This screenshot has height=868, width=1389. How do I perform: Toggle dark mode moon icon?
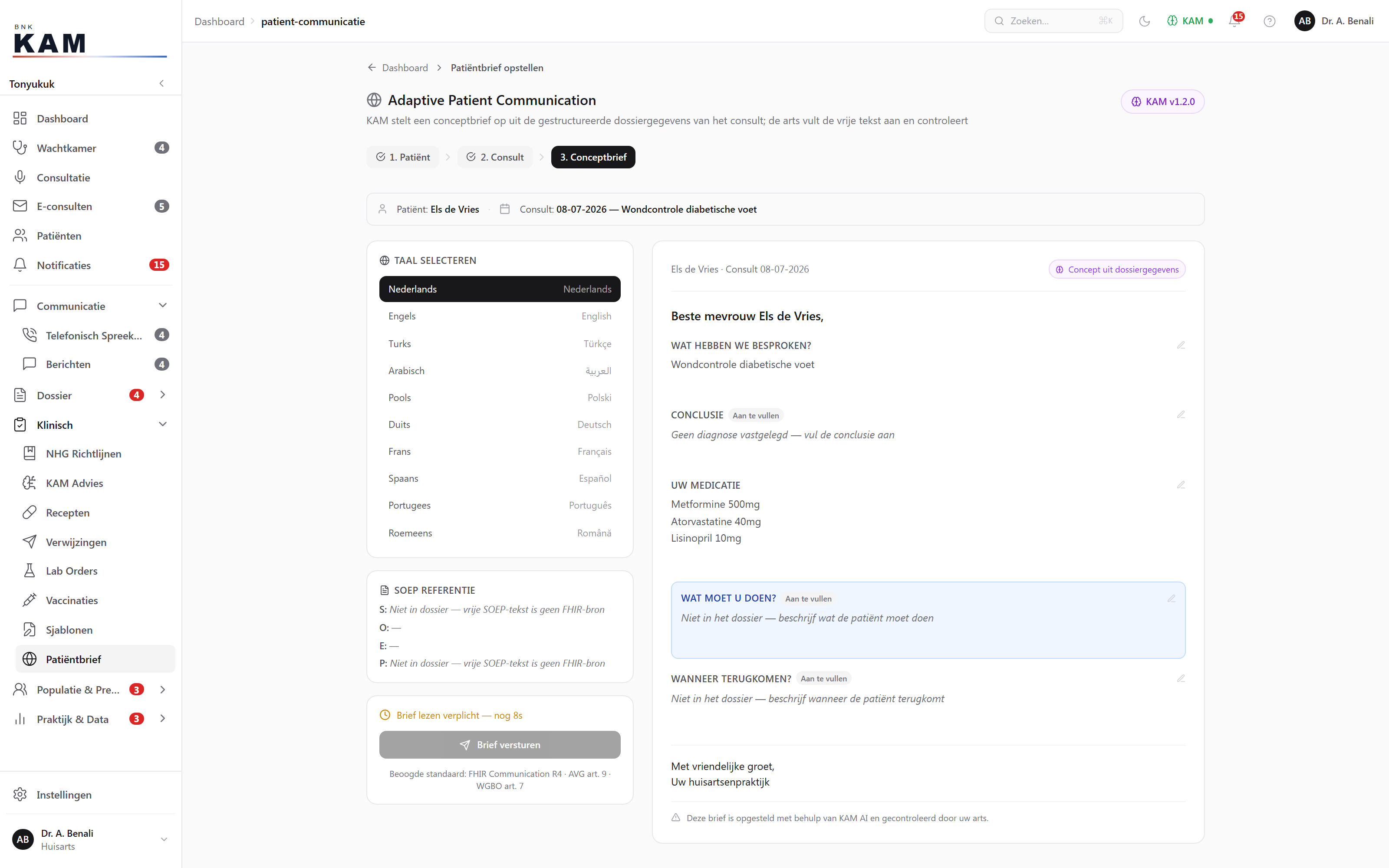pos(1145,21)
